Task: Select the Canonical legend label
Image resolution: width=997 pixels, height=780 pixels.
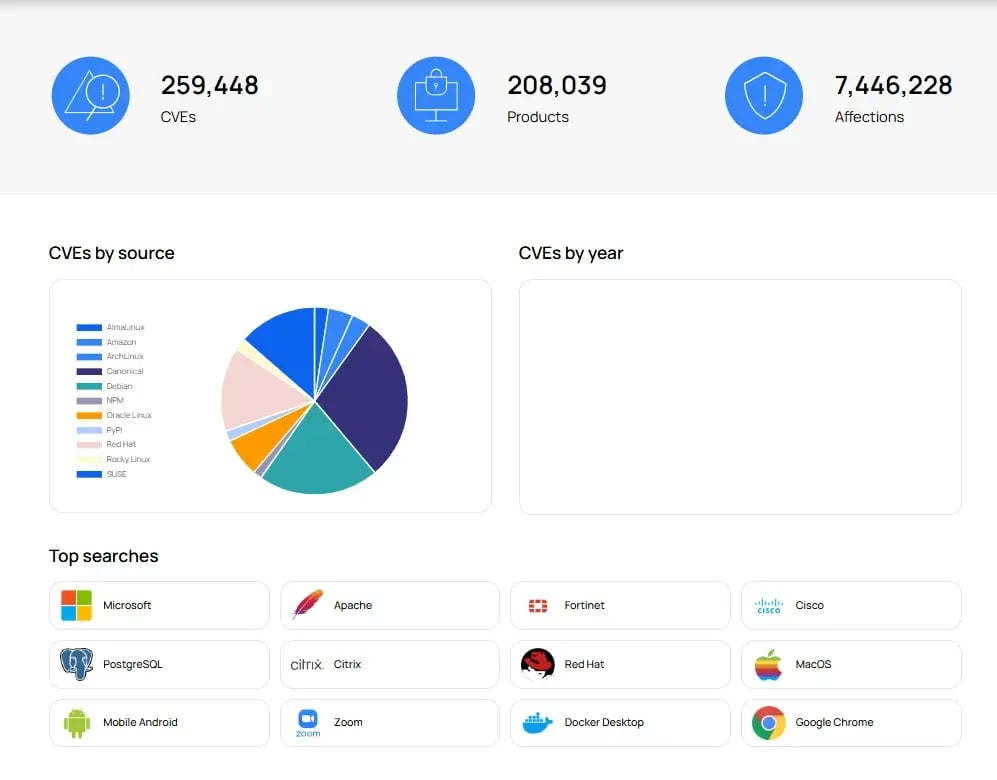Action: tap(125, 371)
